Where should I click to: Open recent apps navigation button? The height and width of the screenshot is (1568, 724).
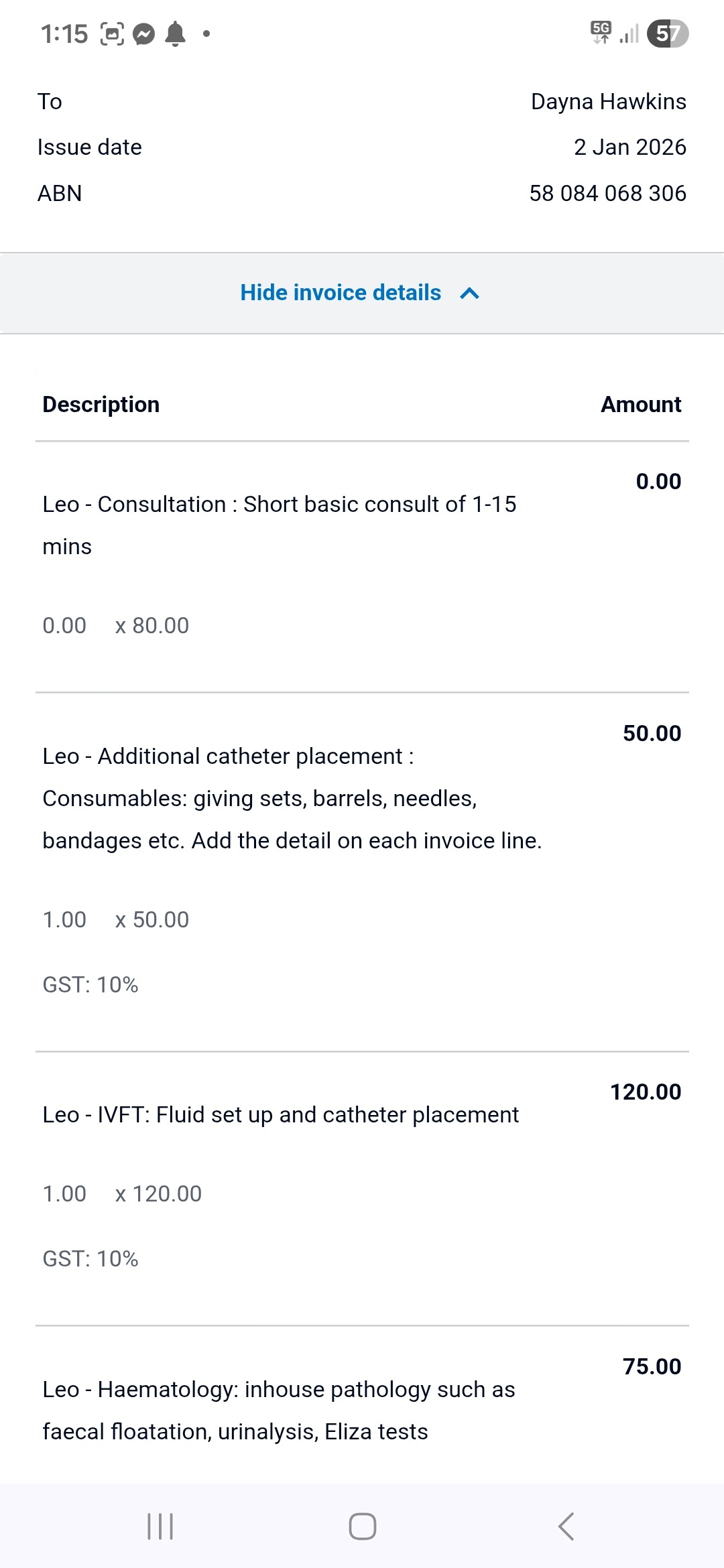pos(160,1526)
